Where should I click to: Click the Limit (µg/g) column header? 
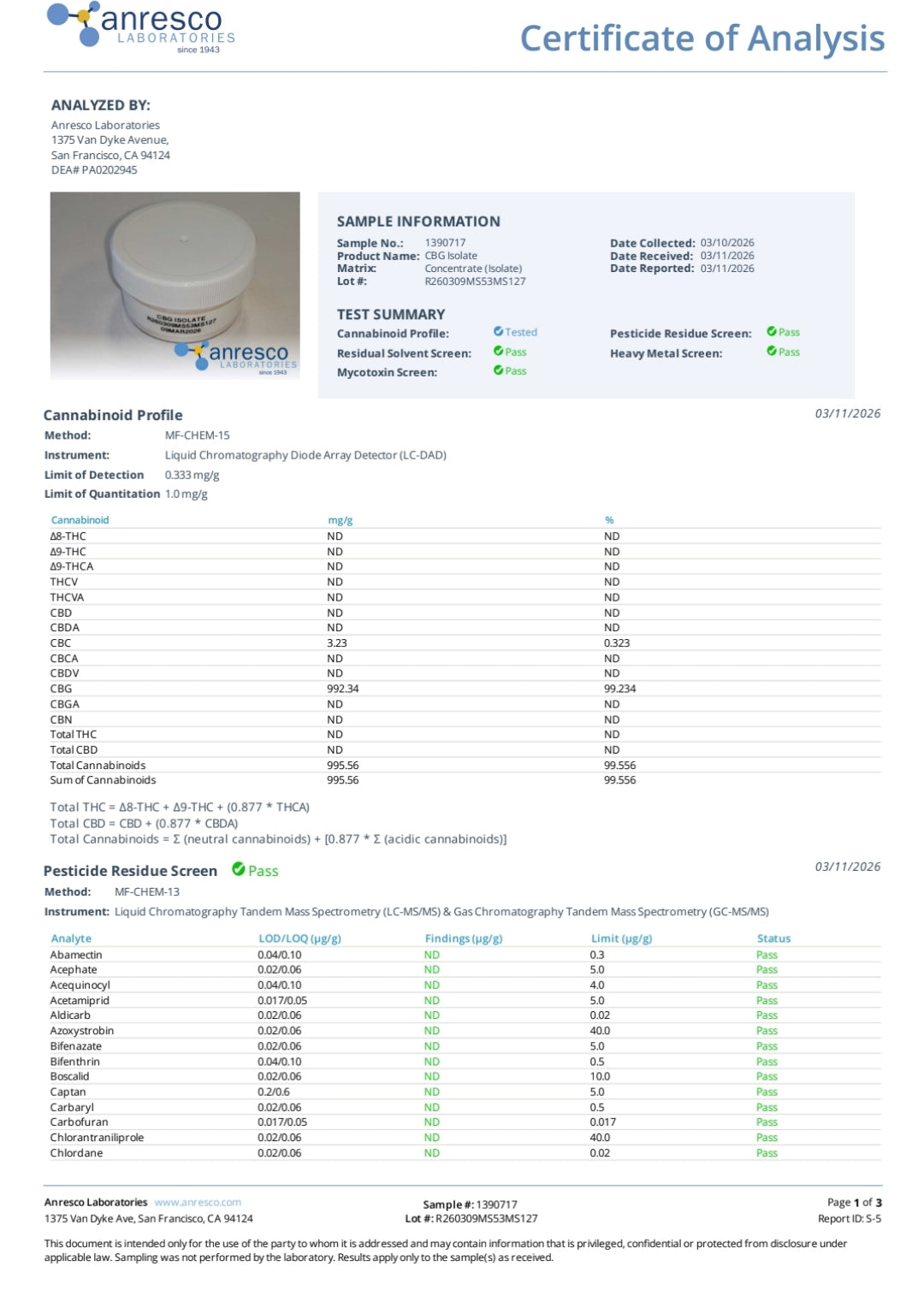click(x=622, y=938)
